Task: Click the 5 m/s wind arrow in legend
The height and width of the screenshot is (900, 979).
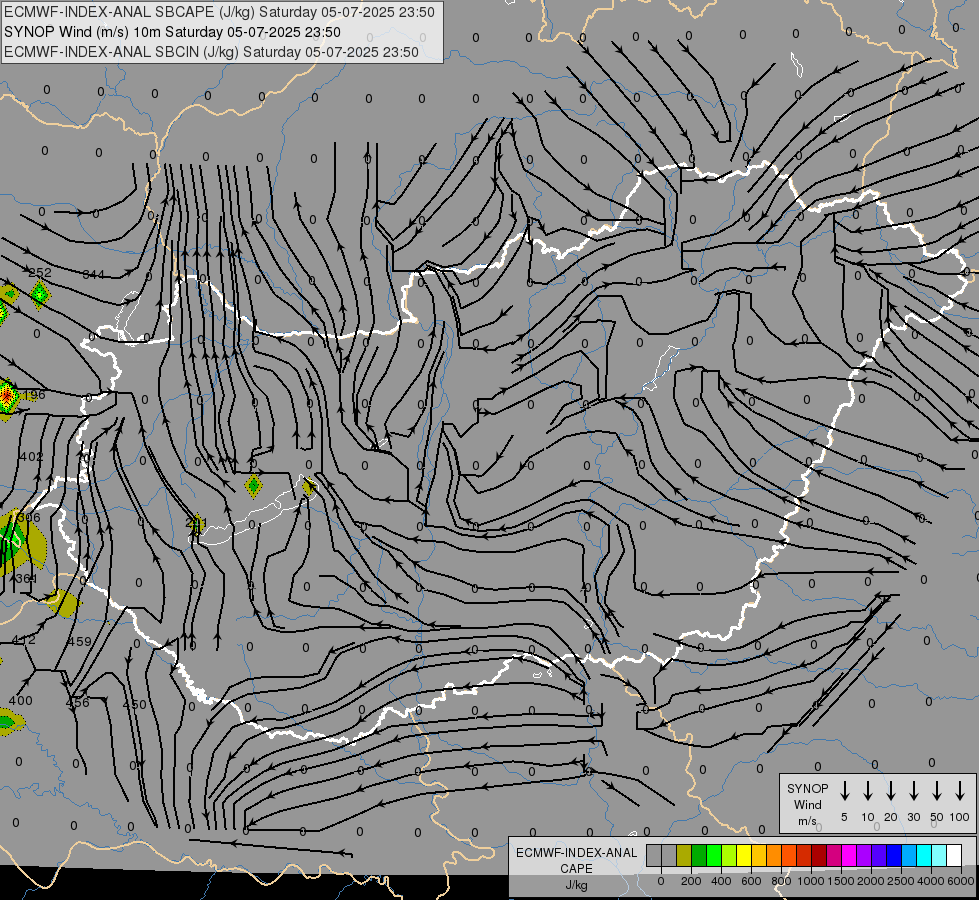Action: pyautogui.click(x=844, y=791)
